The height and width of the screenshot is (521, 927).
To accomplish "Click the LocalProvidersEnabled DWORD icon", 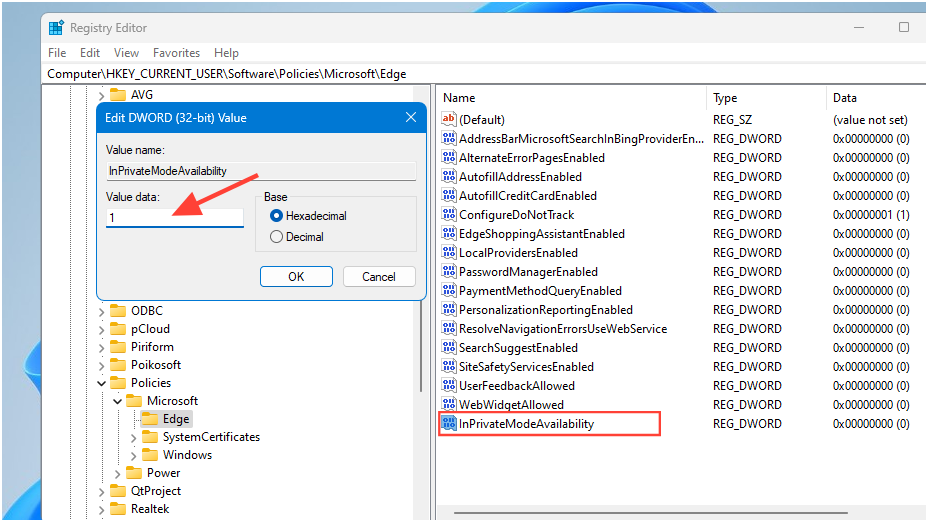I will point(449,253).
